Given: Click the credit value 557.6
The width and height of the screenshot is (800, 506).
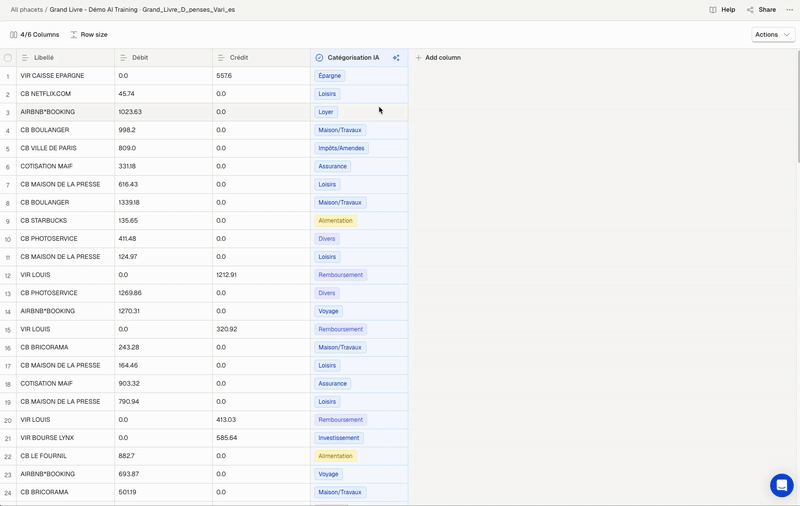Looking at the screenshot, I should click(x=224, y=75).
